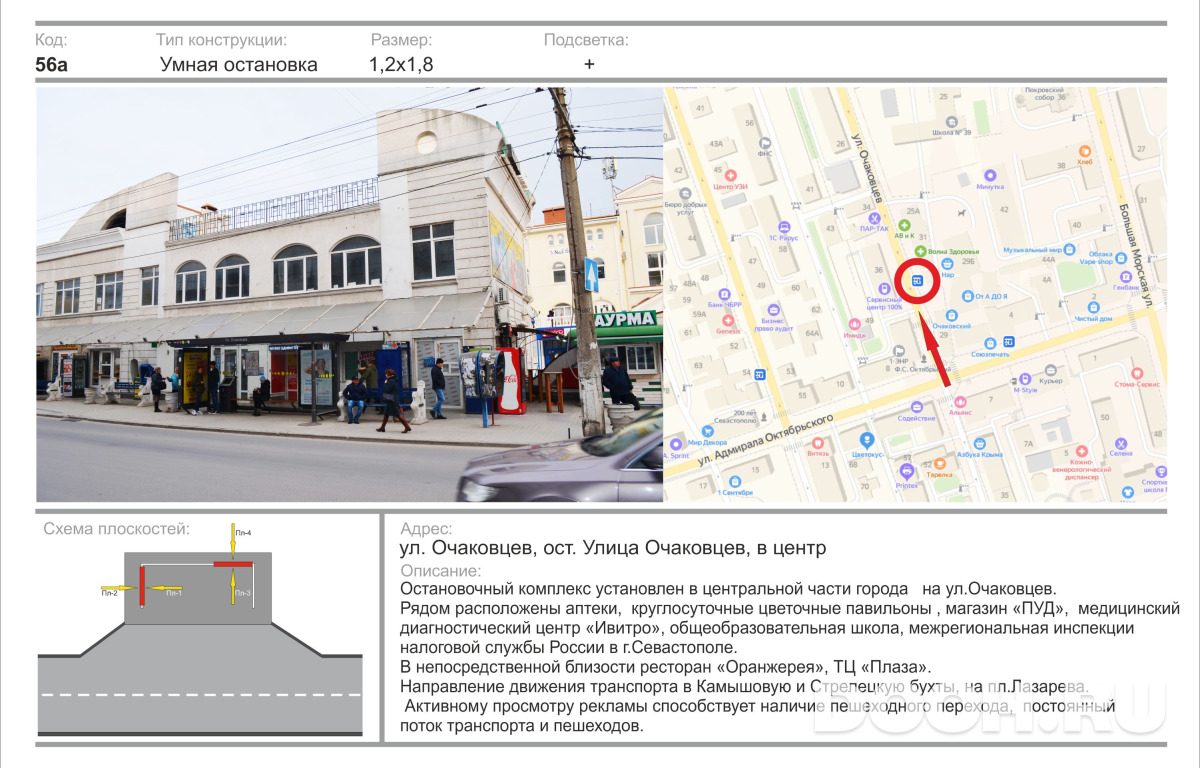The height and width of the screenshot is (768, 1200).
Task: Click the M-Style map marker icon
Action: point(1024,380)
